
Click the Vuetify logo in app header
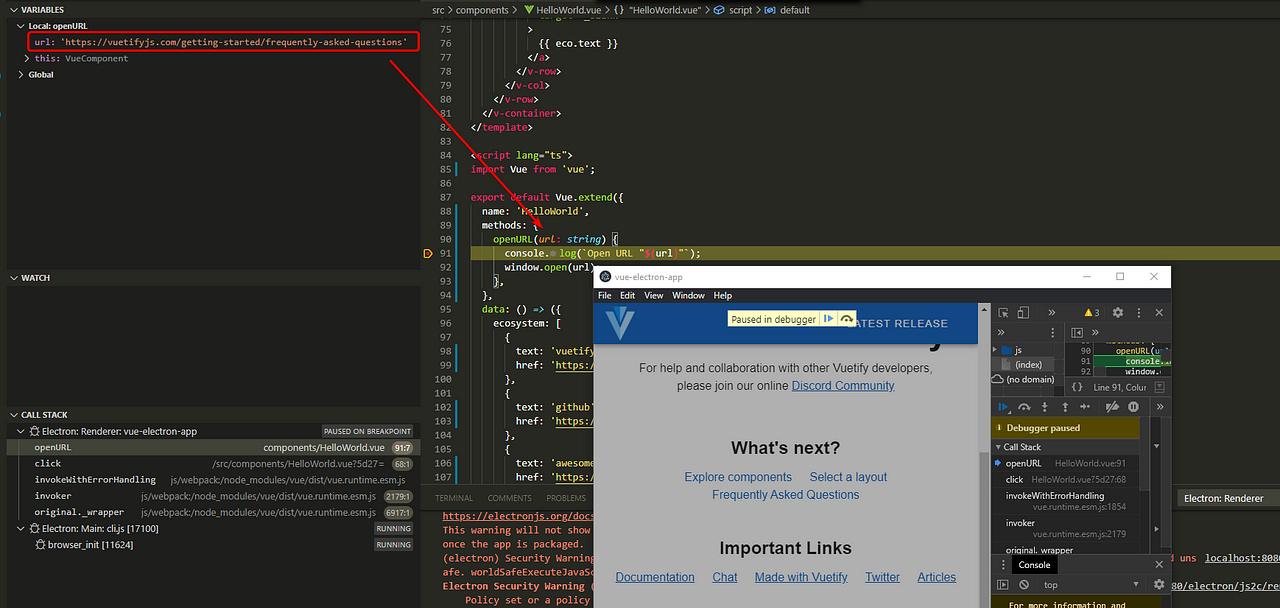coord(620,322)
